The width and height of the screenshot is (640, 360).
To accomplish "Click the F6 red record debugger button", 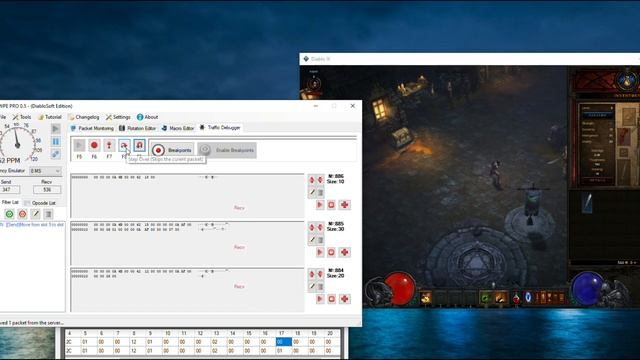I will (94, 145).
